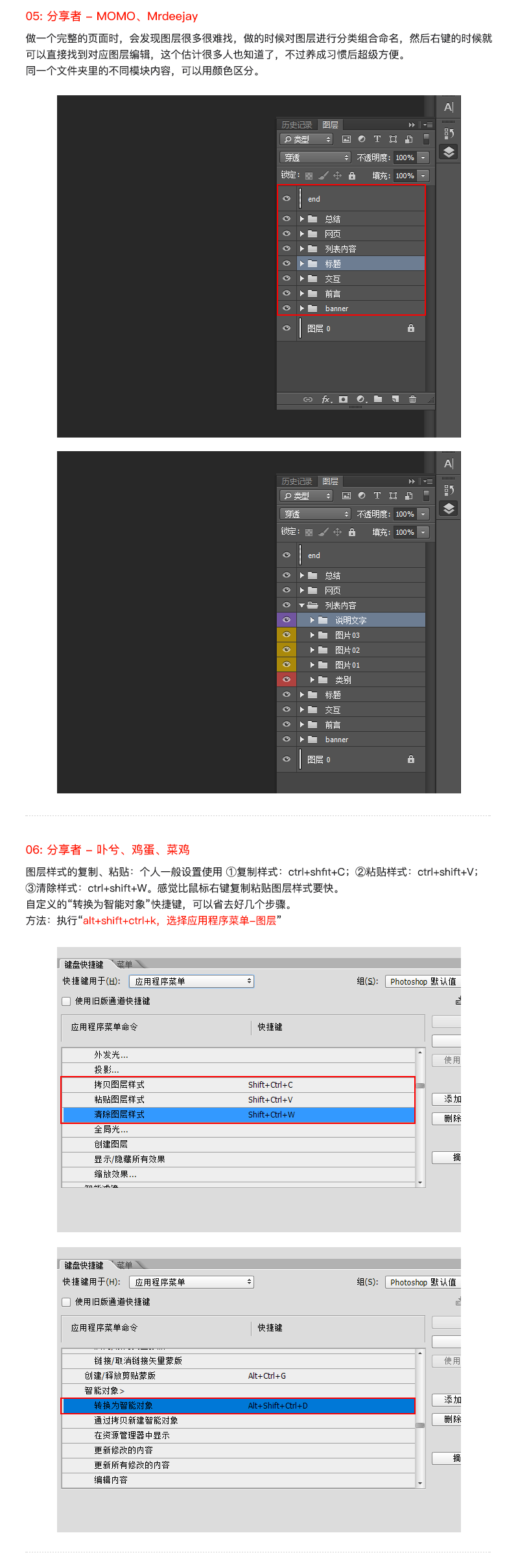Toggle visibility of 图片 02 group
The image size is (518, 1568).
pyautogui.click(x=287, y=649)
